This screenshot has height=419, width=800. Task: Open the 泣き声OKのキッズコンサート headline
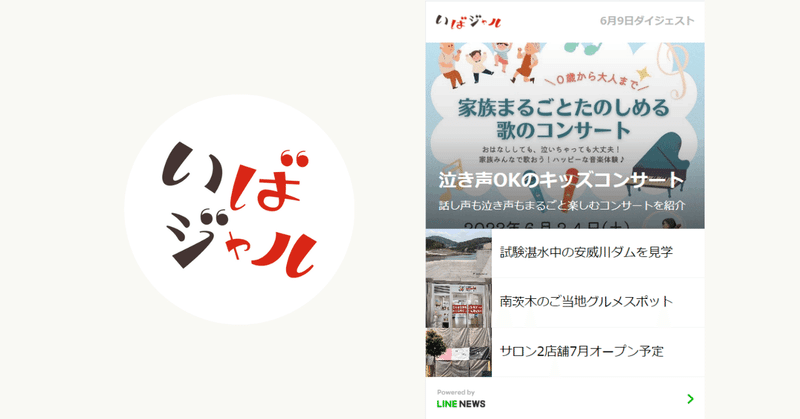pyautogui.click(x=561, y=180)
